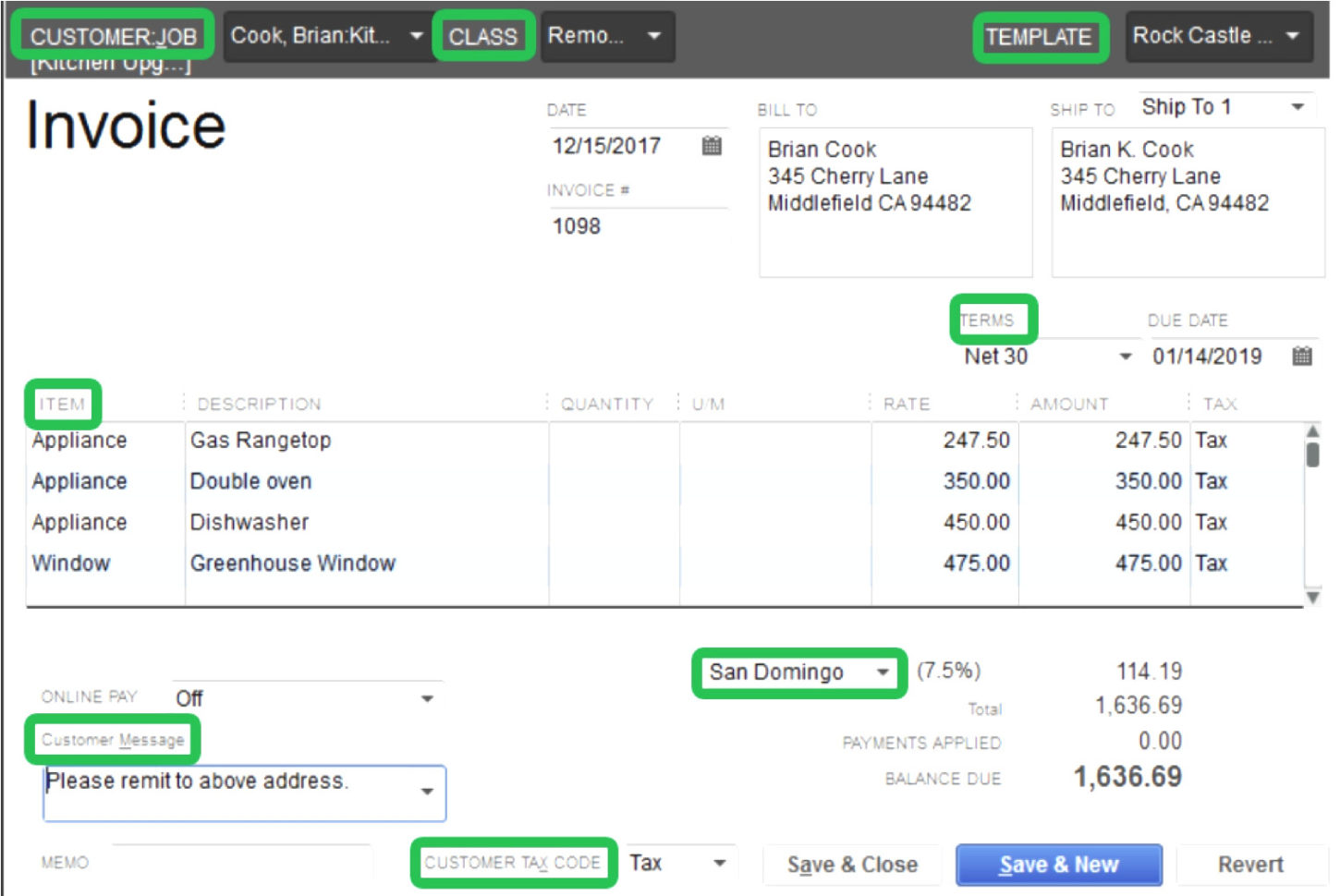Expand the Customer Message dropdown

[427, 792]
